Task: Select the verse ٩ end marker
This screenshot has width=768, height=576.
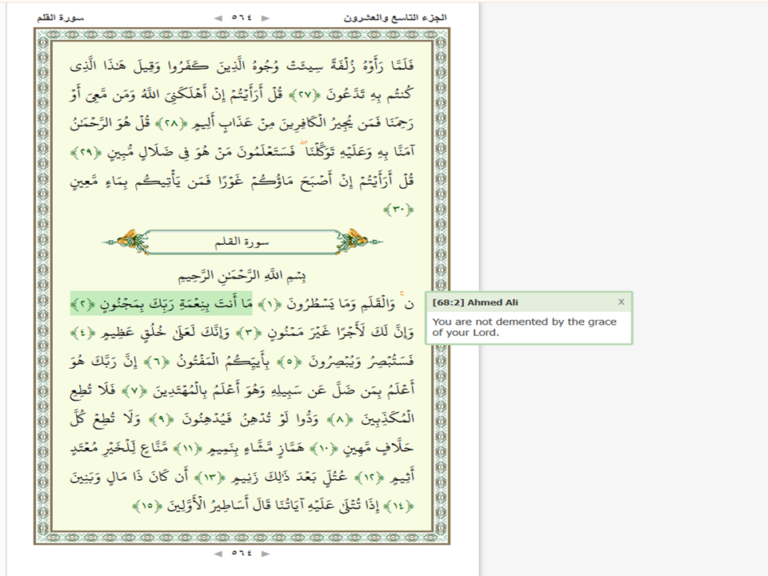Action: 161,420
